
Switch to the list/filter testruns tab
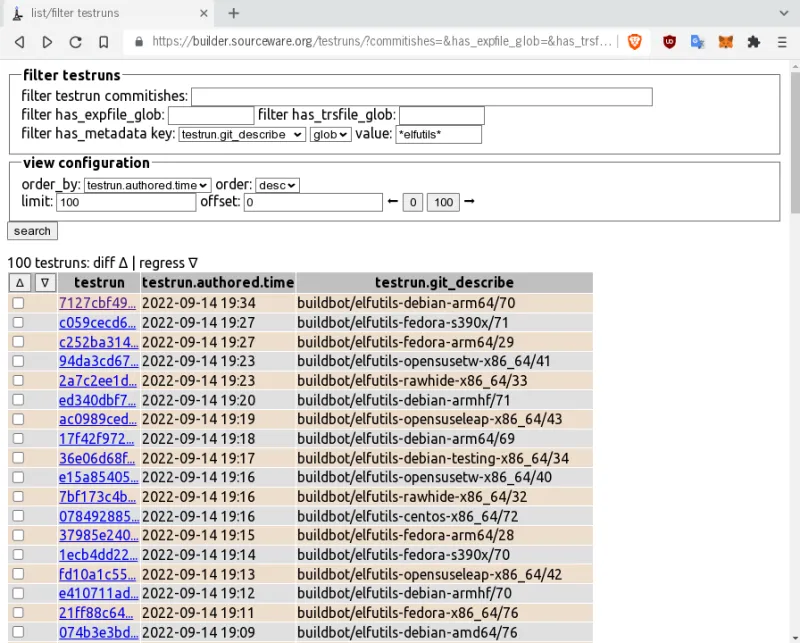click(x=100, y=14)
